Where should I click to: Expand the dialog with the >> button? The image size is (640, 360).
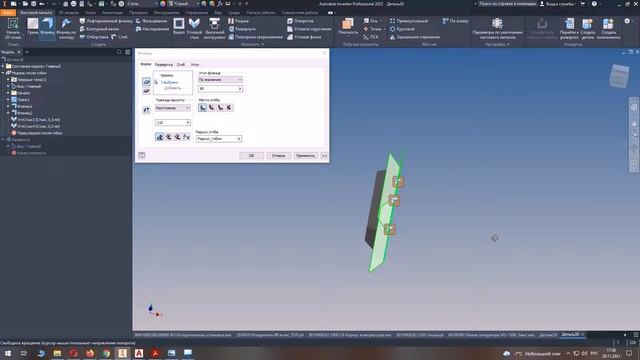[324, 156]
